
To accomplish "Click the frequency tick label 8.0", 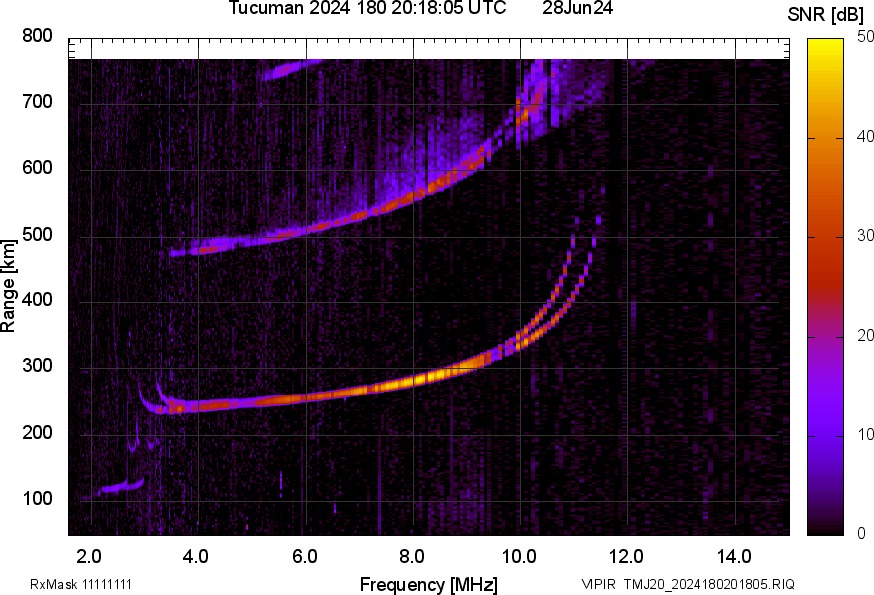I will point(411,557).
